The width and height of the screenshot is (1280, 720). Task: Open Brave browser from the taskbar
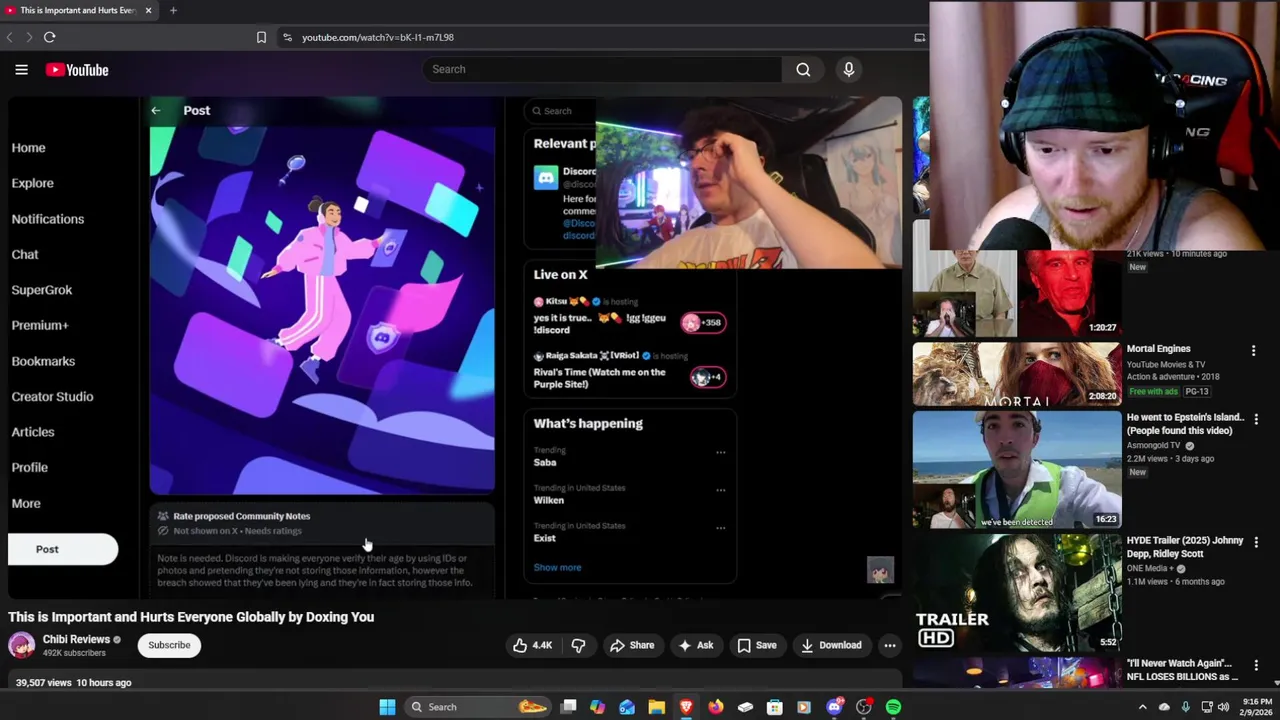(686, 707)
